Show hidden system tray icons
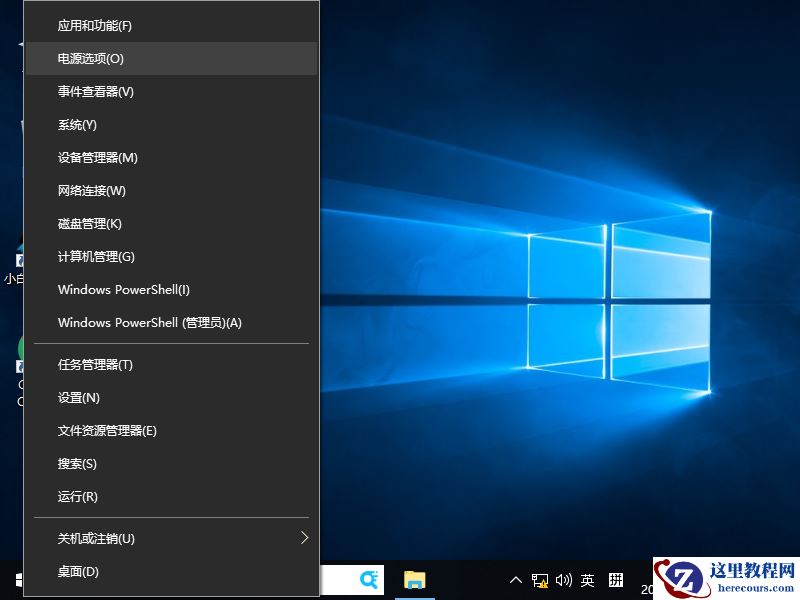This screenshot has width=800, height=600. tap(515, 580)
